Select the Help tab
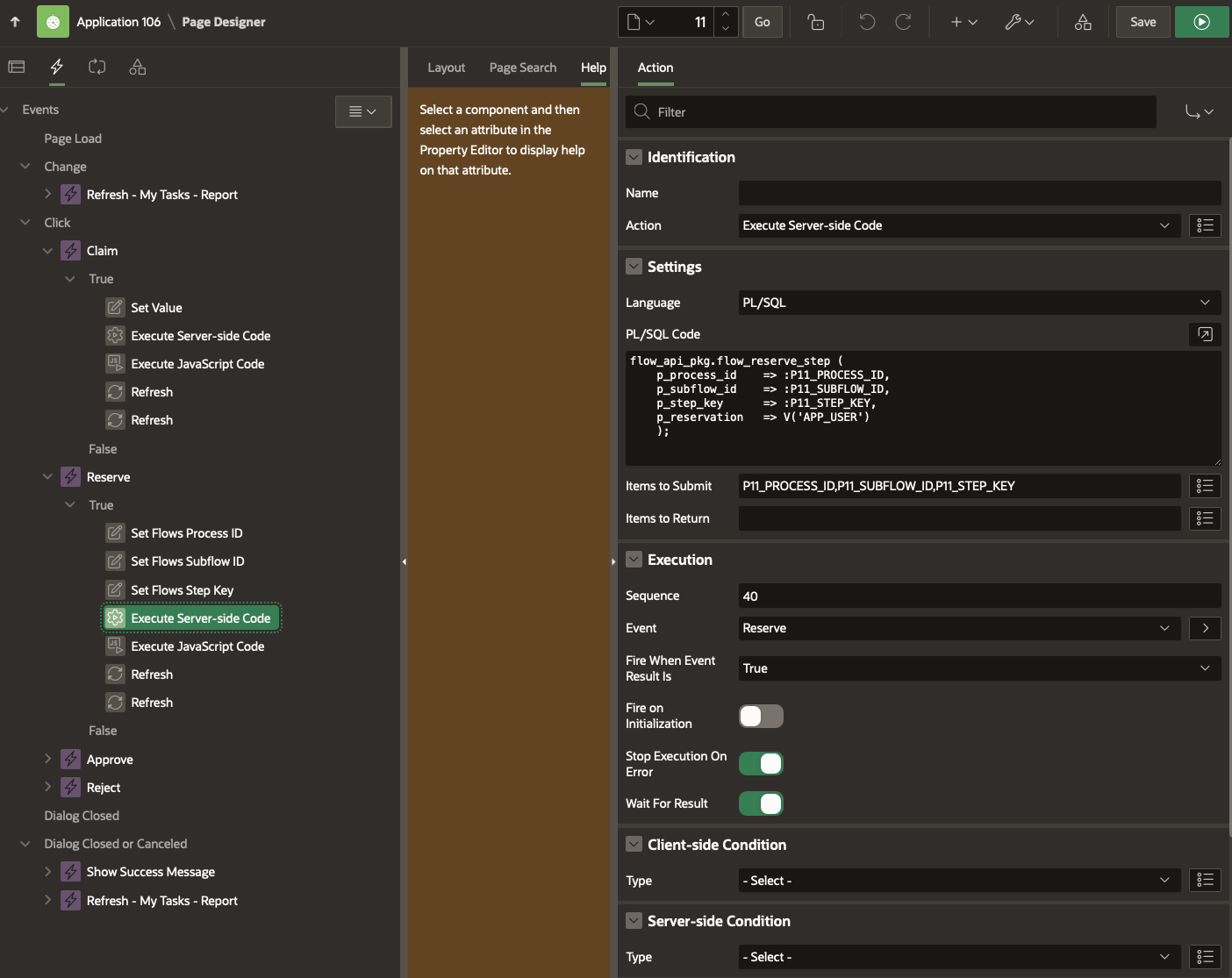Screen dimensions: 1232x978 pos(593,68)
